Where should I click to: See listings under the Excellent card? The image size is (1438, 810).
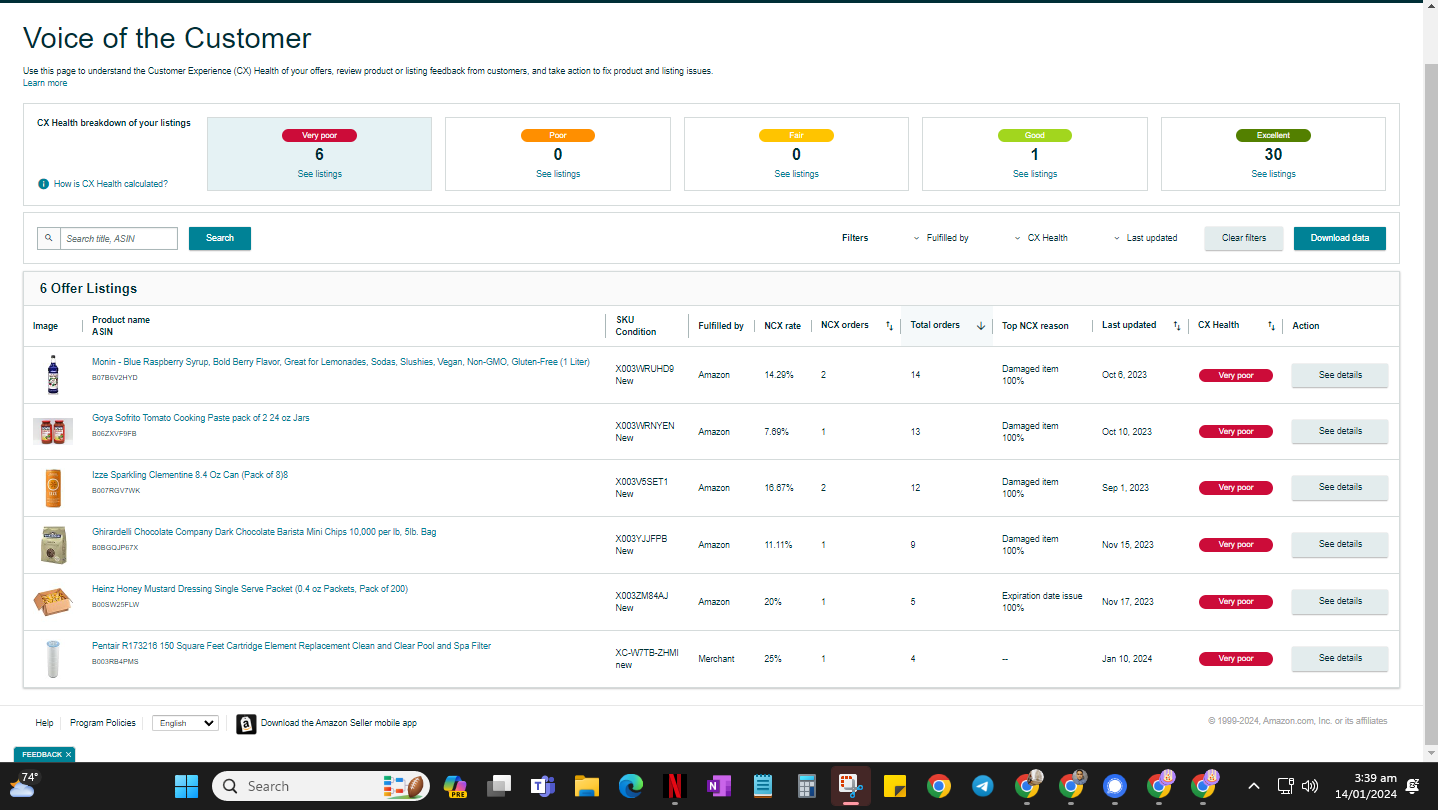(x=1273, y=174)
